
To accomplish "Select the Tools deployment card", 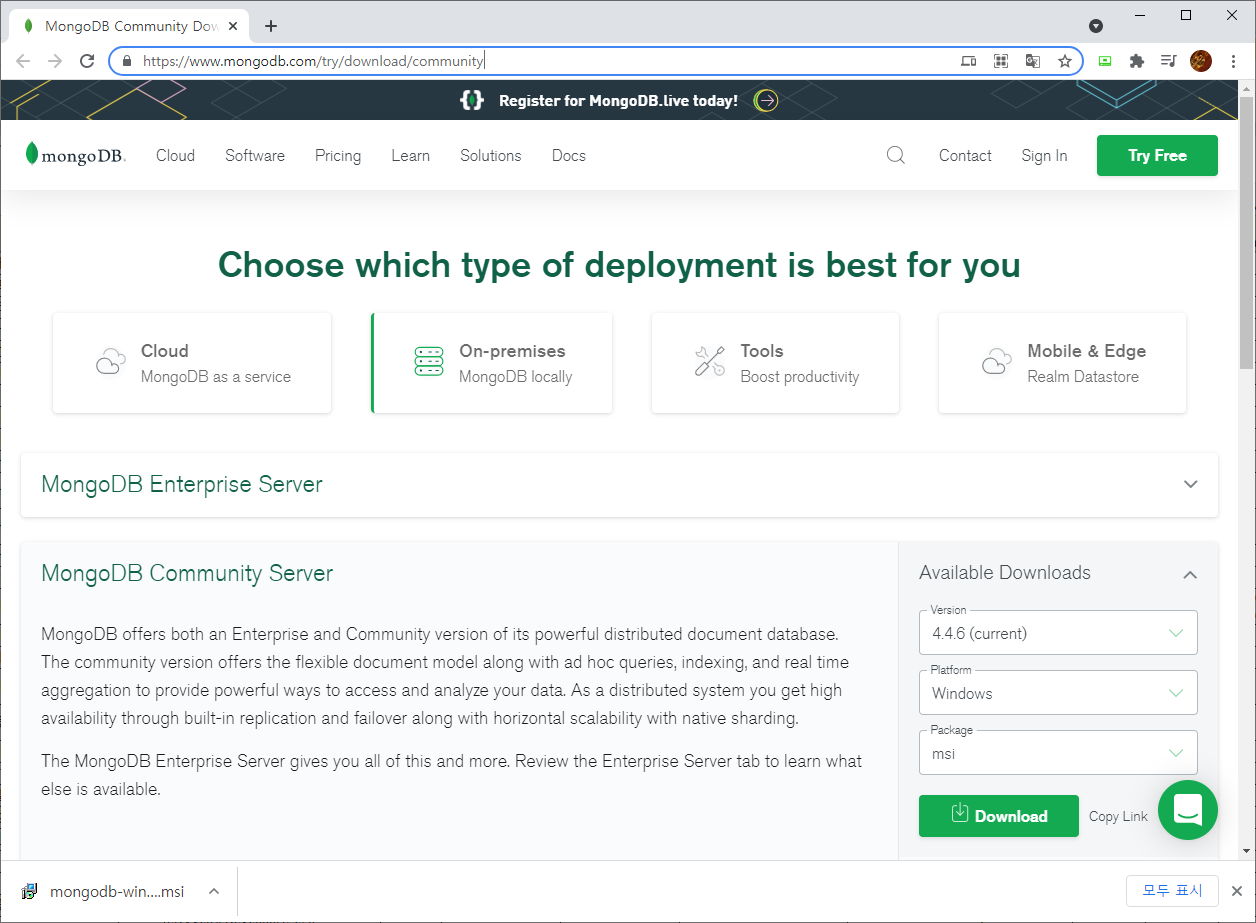I will pyautogui.click(x=775, y=363).
